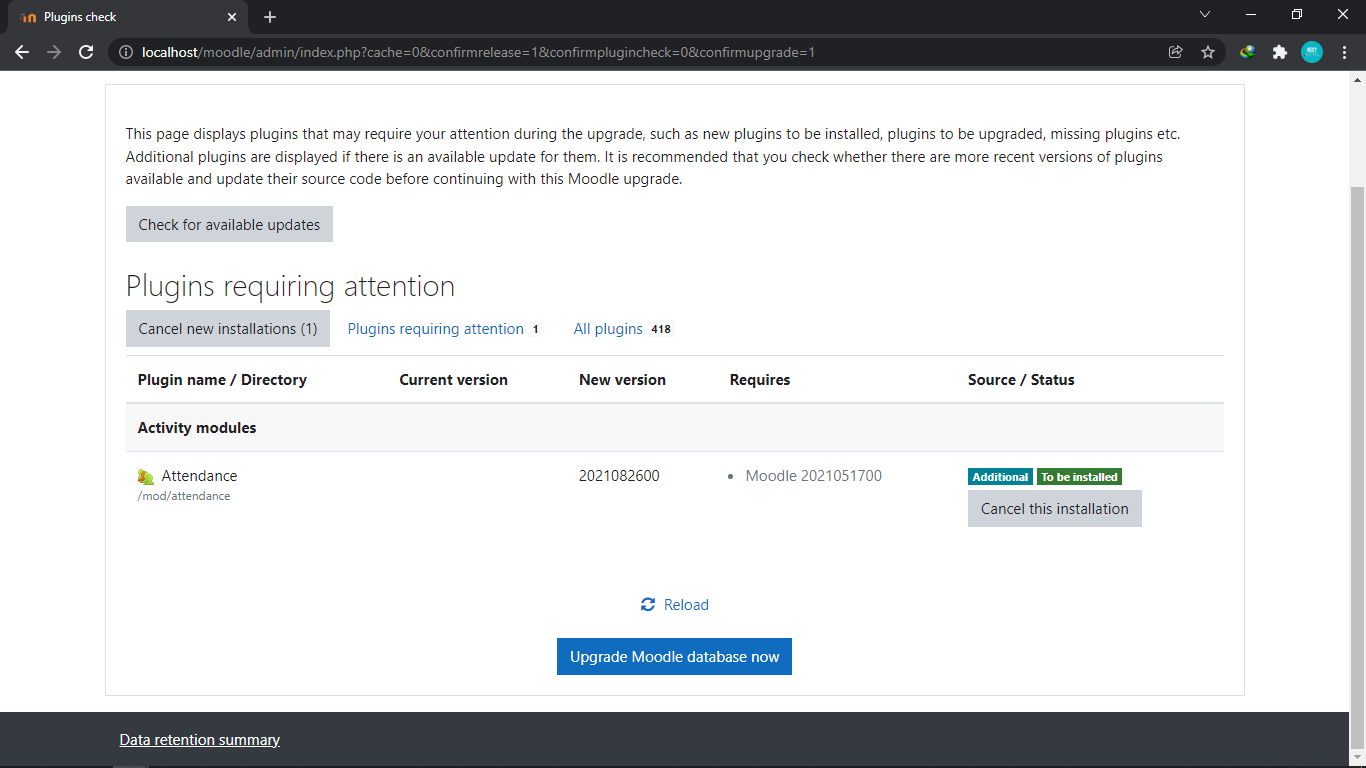1366x768 pixels.
Task: Open the Chrome profile avatar
Action: tap(1312, 52)
